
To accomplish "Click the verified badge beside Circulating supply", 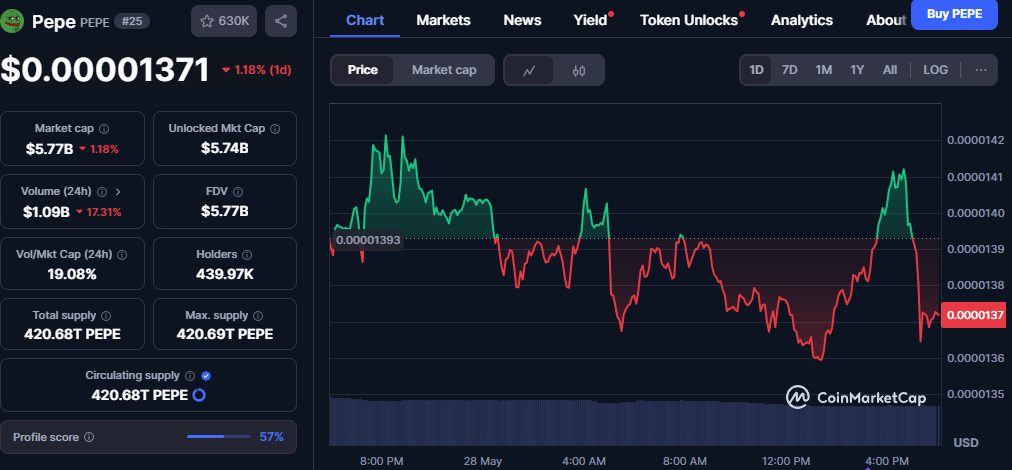I will (206, 376).
